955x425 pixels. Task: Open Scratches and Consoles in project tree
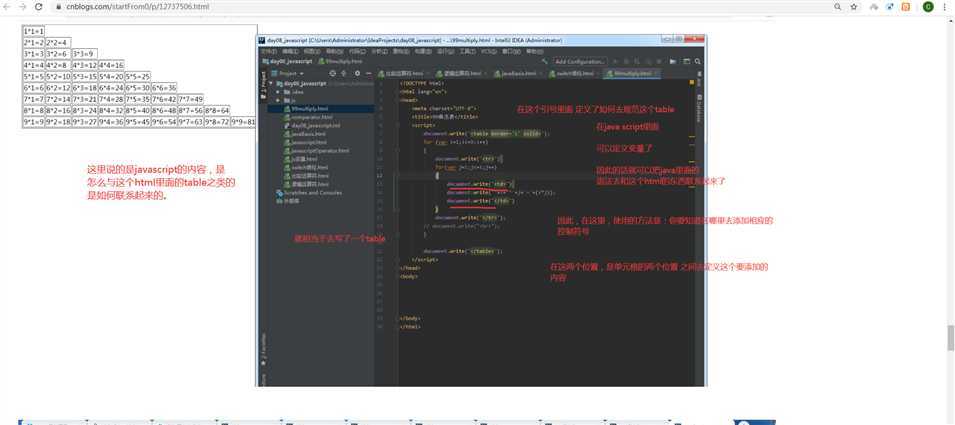click(309, 192)
